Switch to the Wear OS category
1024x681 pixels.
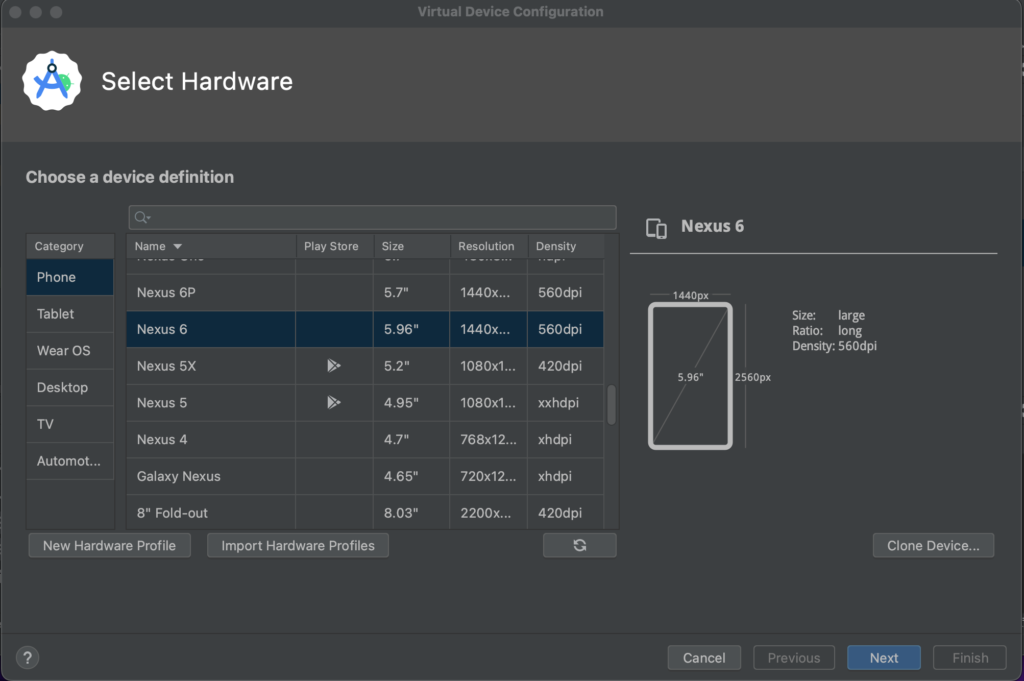click(70, 351)
